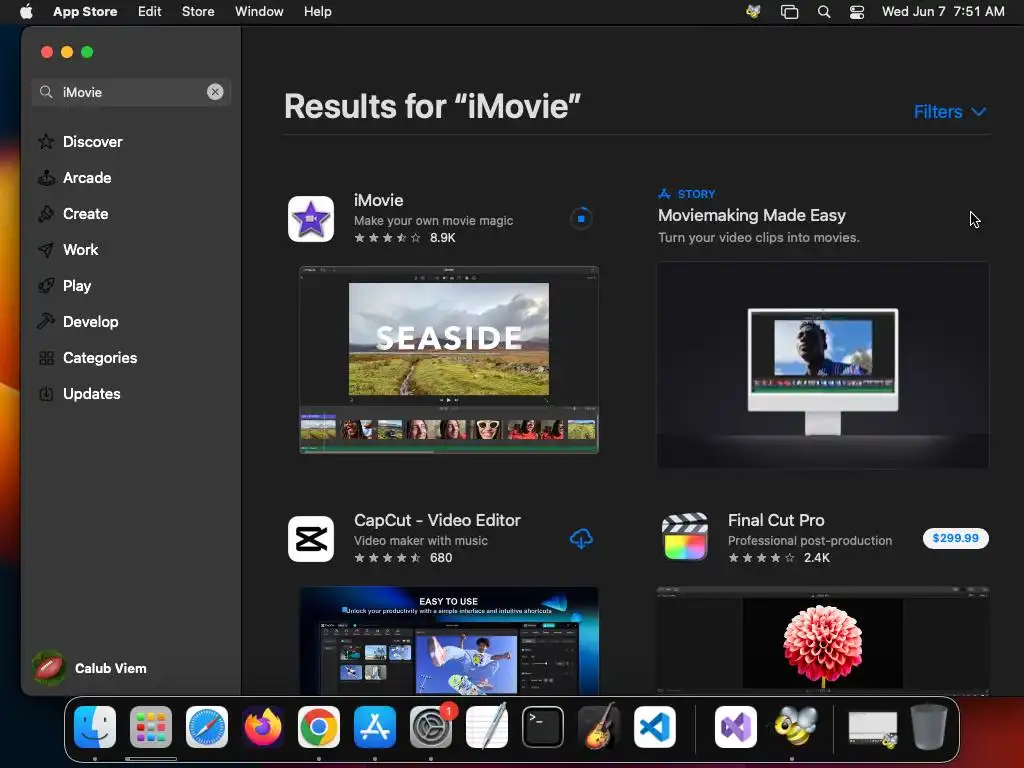This screenshot has height=768, width=1024.
Task: Open the Apple menu
Action: (26, 12)
